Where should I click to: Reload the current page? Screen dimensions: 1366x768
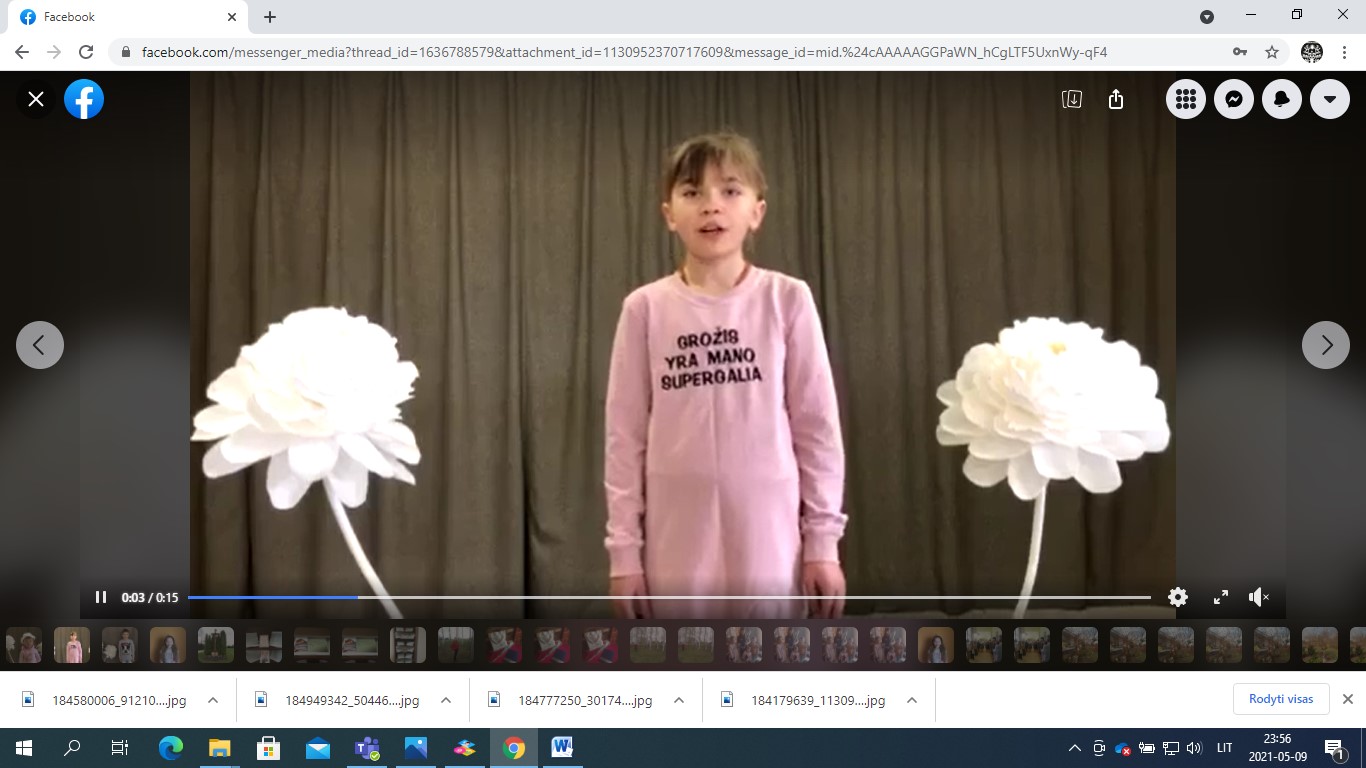(86, 52)
